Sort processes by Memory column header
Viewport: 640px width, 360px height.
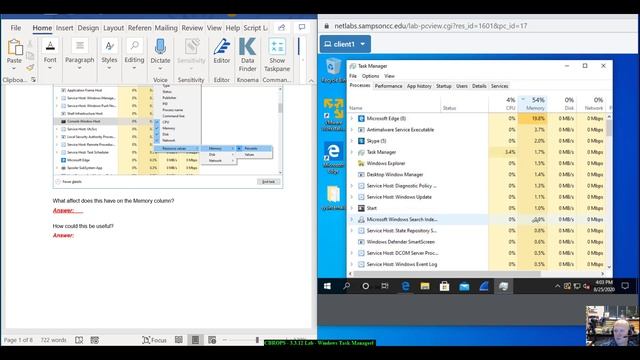533,104
